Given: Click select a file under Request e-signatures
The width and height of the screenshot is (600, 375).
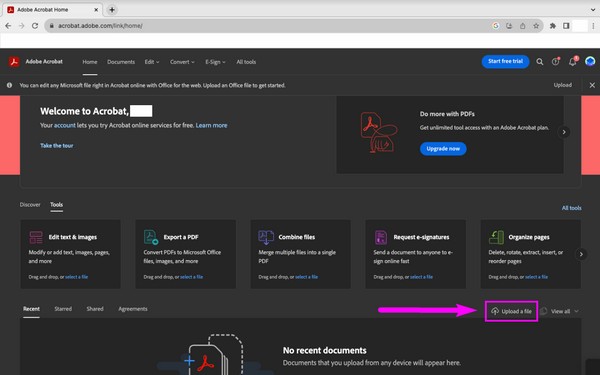Looking at the screenshot, I should point(421,277).
